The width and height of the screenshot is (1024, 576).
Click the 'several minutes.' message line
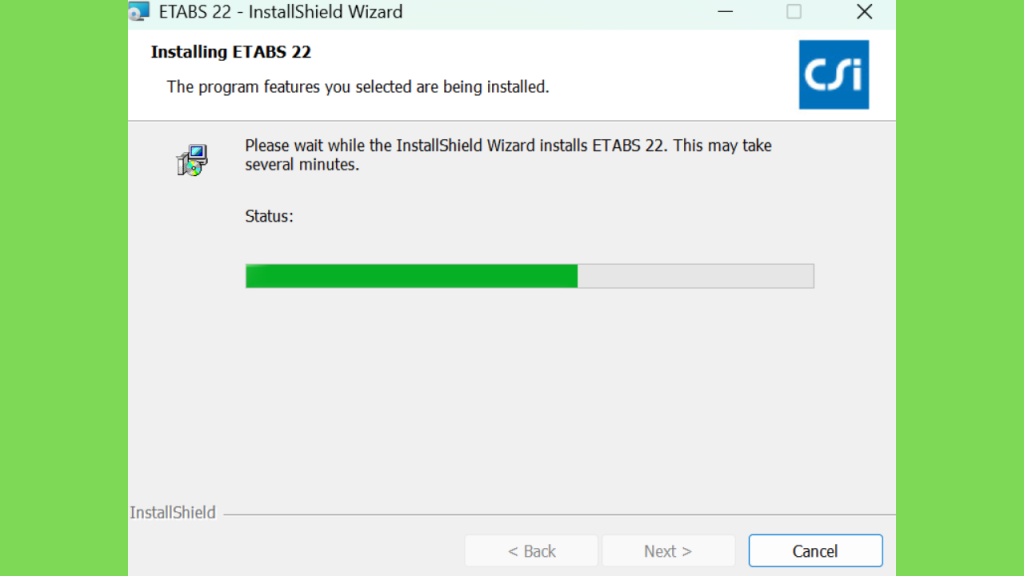(x=302, y=165)
